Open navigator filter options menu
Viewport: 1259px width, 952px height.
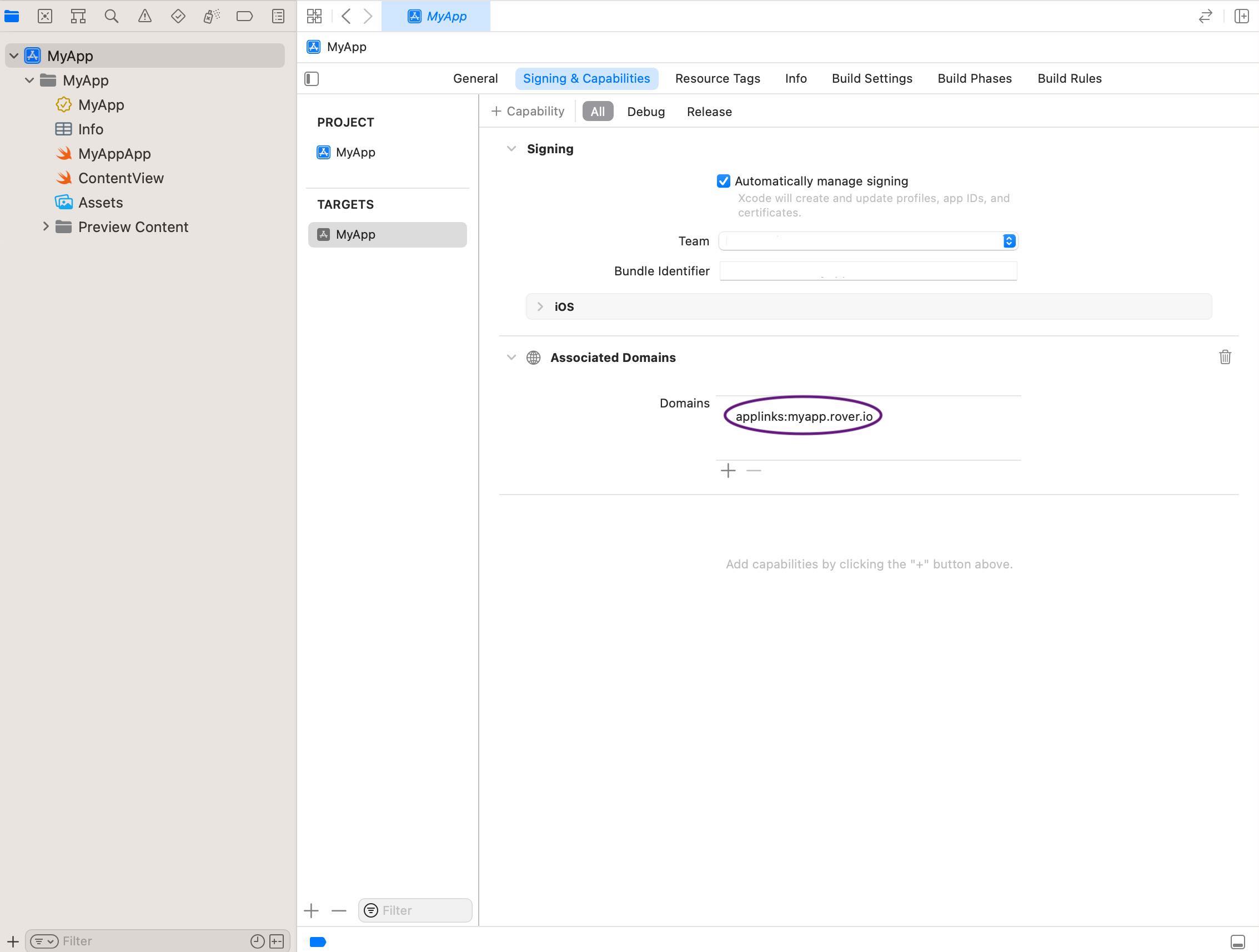pos(44,941)
